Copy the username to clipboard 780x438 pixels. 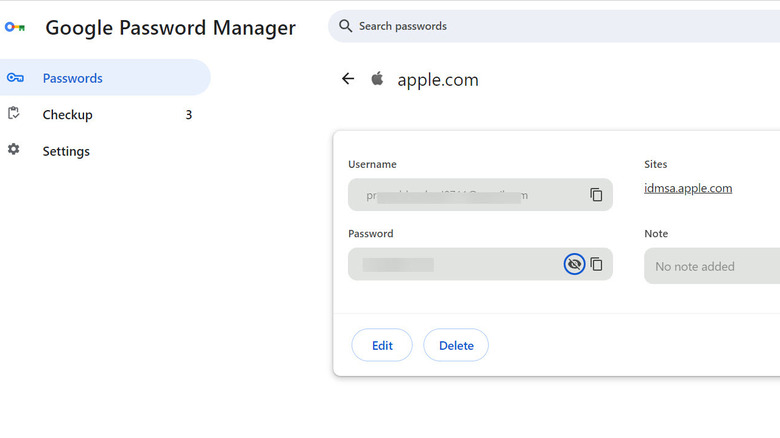596,195
